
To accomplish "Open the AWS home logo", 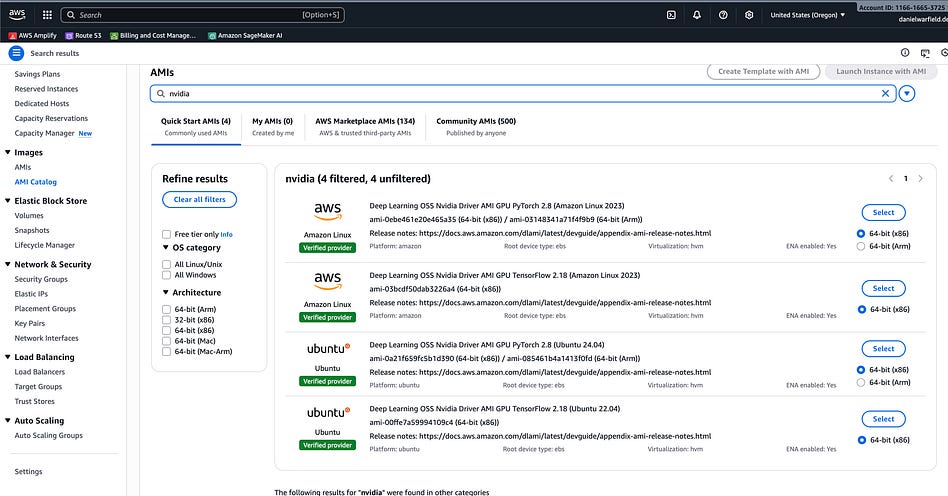I will tap(17, 14).
